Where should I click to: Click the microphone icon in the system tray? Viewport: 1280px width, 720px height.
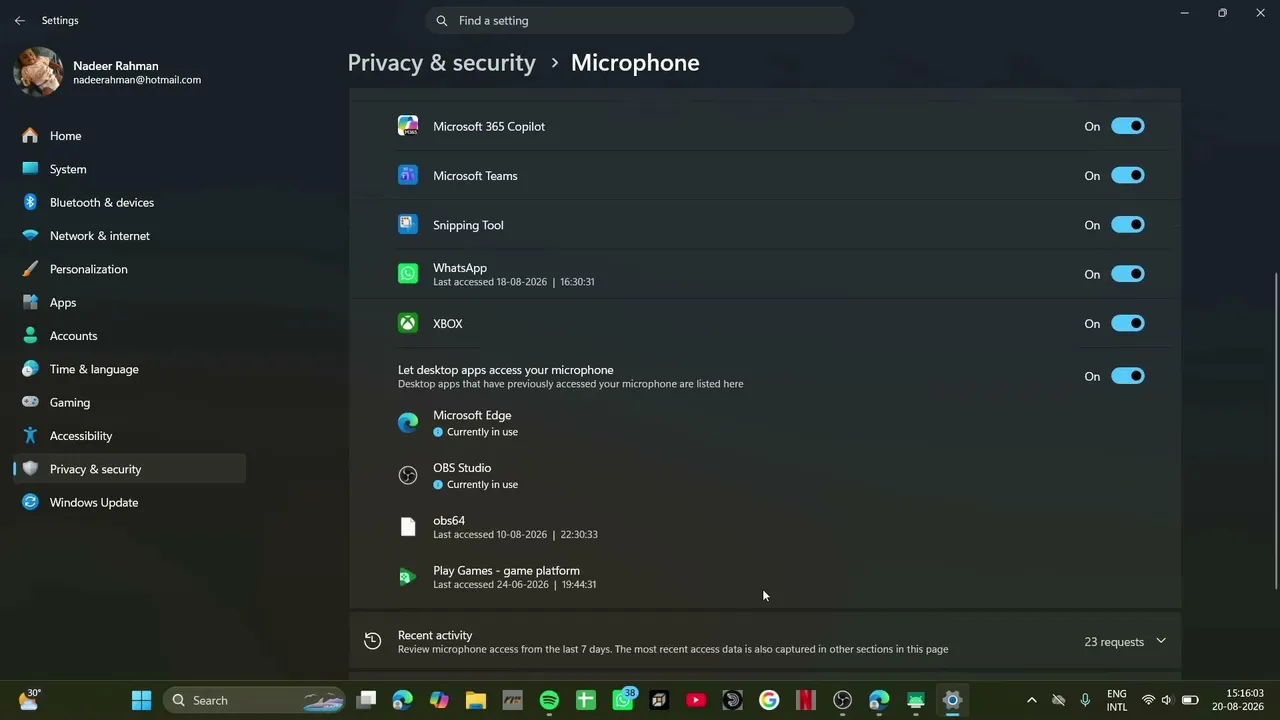coord(1085,700)
